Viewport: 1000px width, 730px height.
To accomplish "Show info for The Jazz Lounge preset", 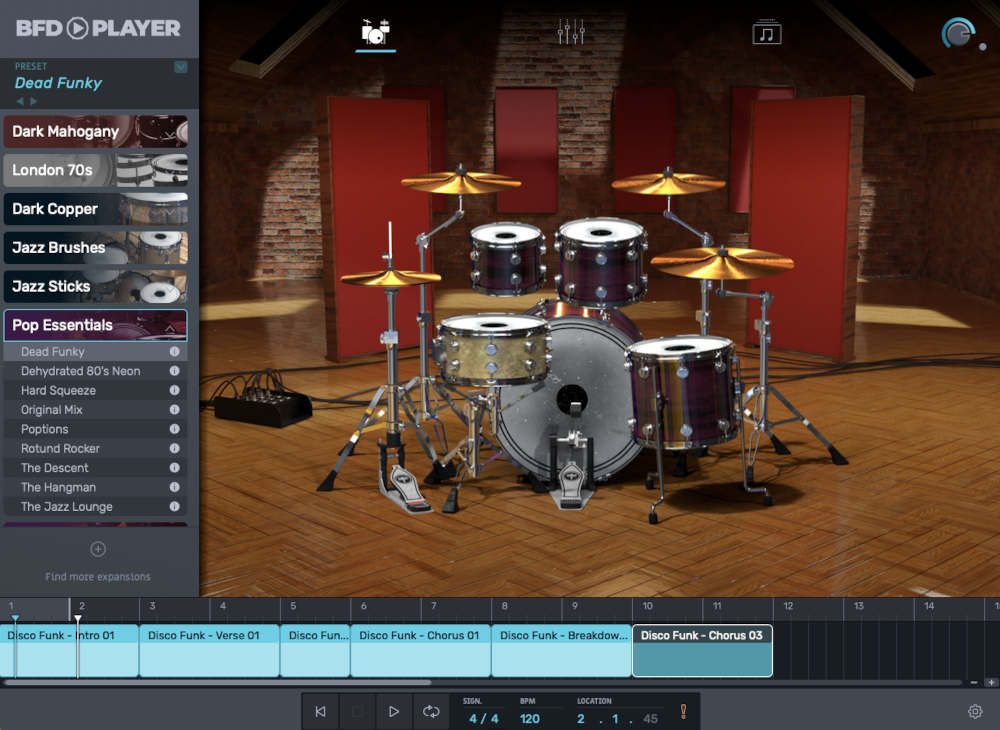I will (174, 507).
